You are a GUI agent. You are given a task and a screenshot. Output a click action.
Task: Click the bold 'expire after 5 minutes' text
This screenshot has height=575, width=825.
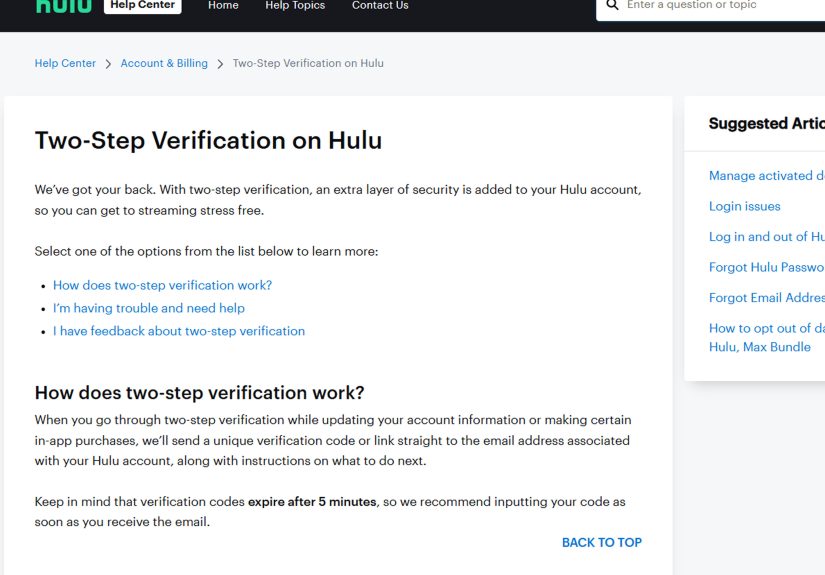tap(312, 502)
